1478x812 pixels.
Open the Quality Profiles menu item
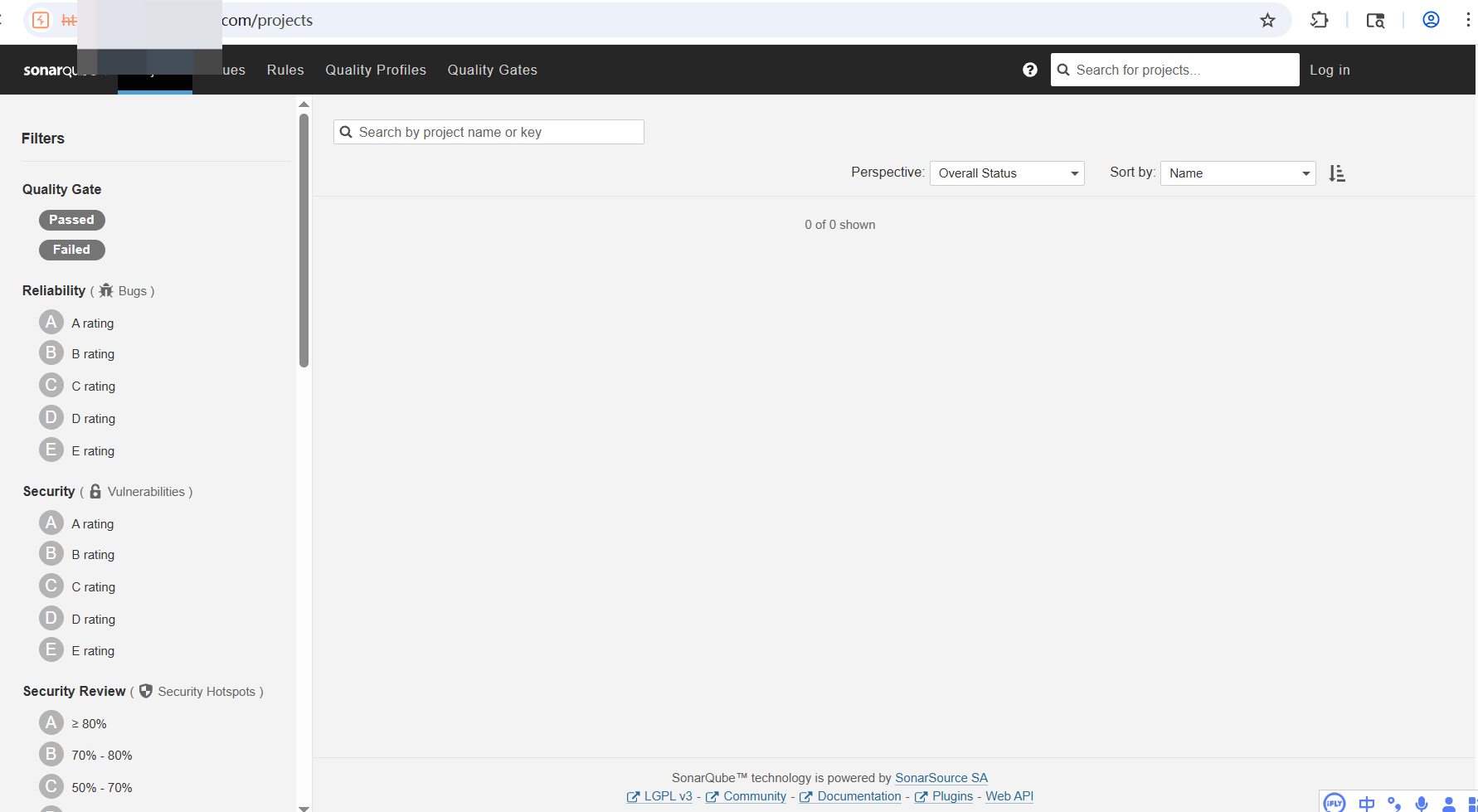coord(376,70)
